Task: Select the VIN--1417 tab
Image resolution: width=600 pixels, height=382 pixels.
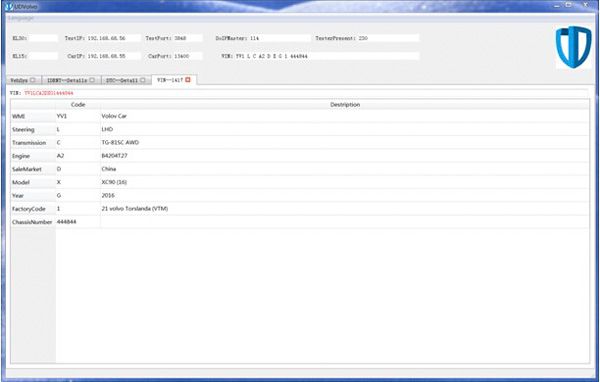Action: tap(174, 80)
